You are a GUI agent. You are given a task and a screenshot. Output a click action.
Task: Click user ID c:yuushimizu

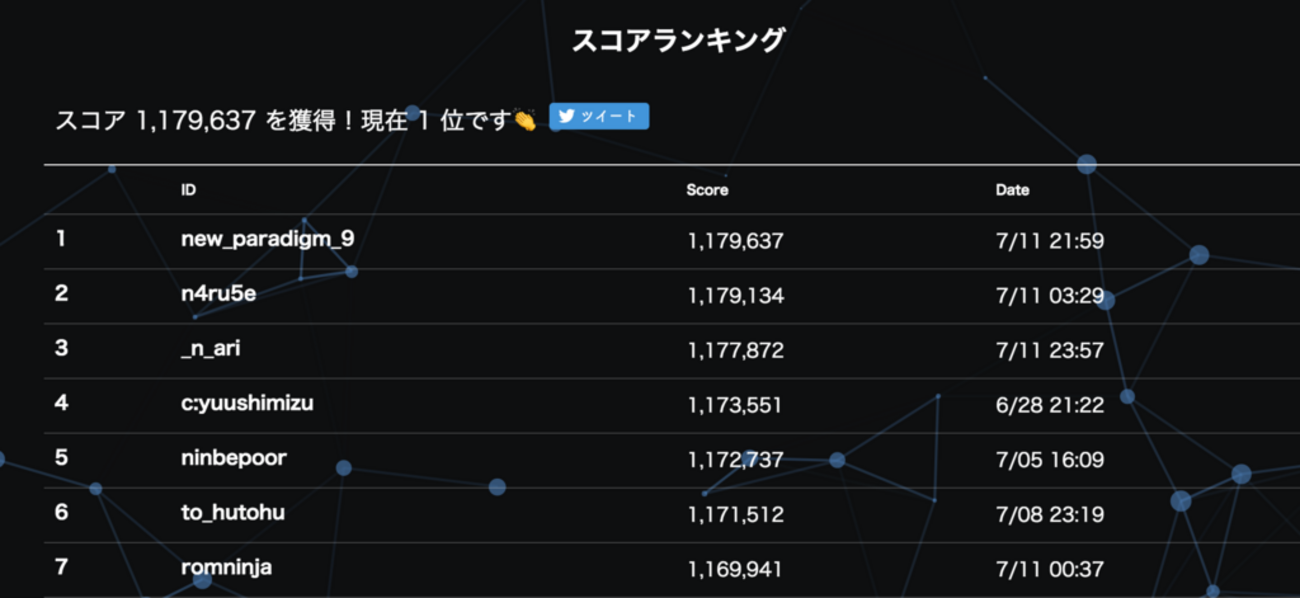pyautogui.click(x=247, y=404)
